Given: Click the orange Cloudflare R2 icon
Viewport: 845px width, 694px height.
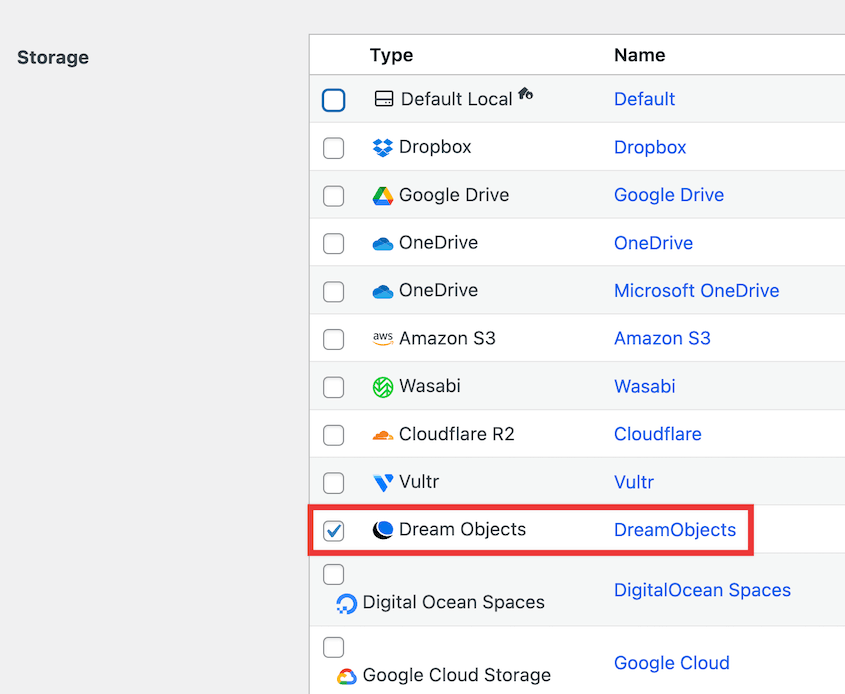Looking at the screenshot, I should (383, 435).
